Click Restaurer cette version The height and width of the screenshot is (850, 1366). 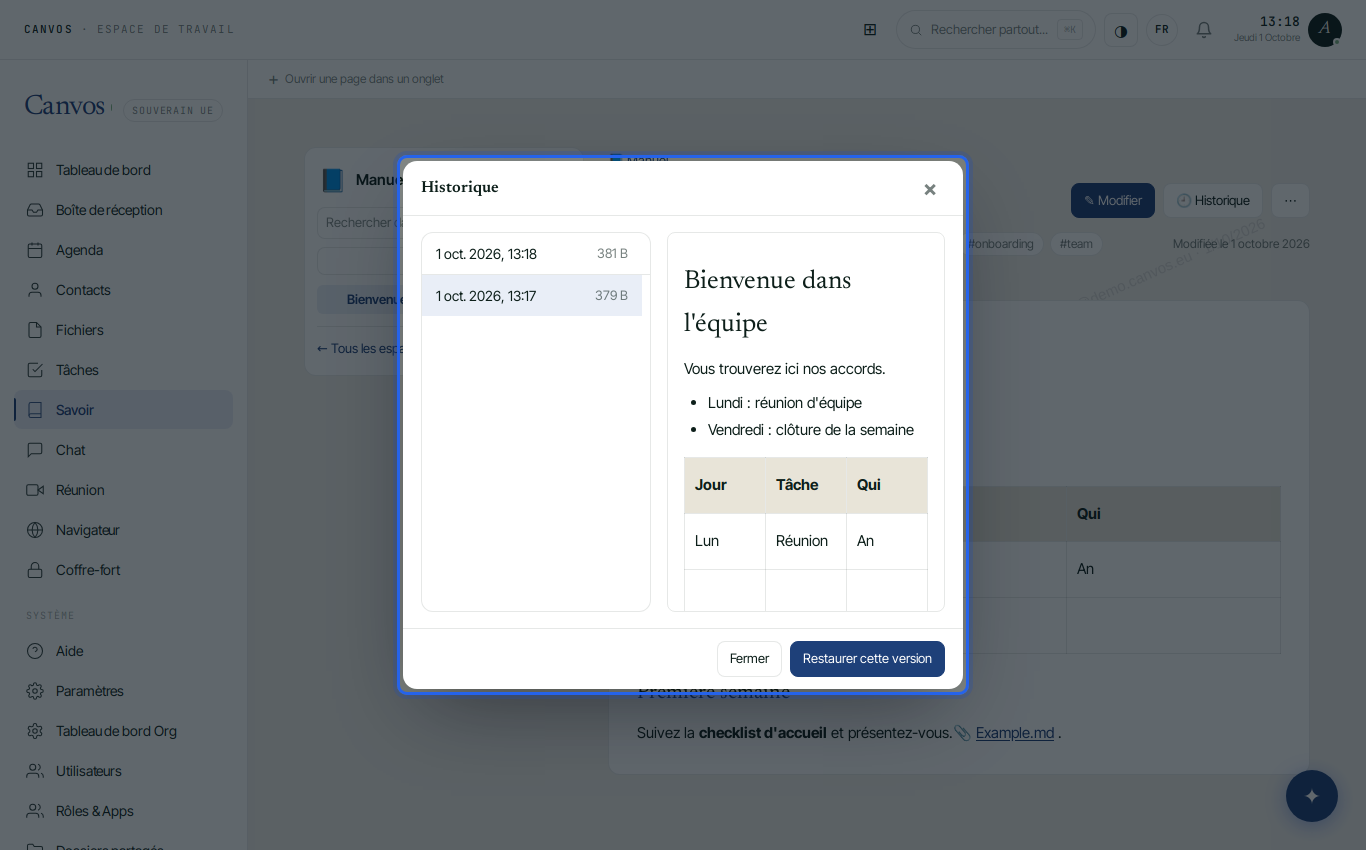[x=867, y=659]
